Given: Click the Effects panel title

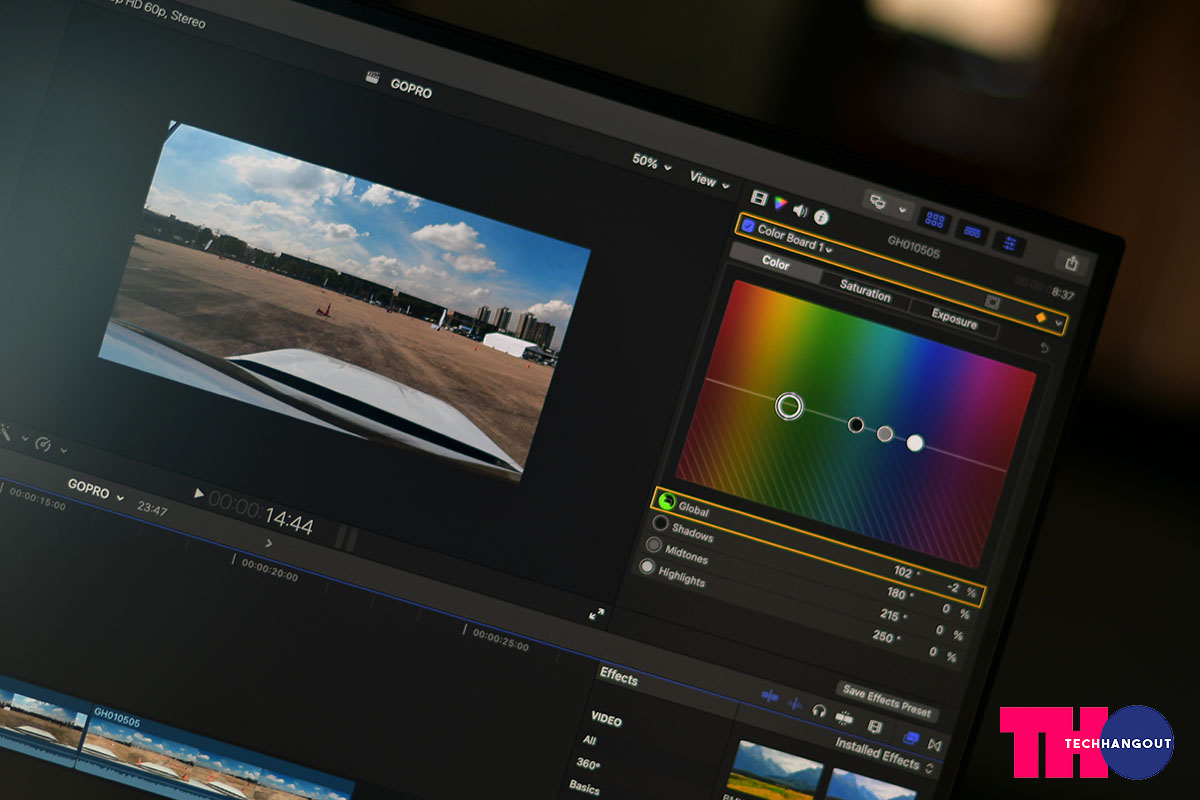Looking at the screenshot, I should tap(619, 676).
